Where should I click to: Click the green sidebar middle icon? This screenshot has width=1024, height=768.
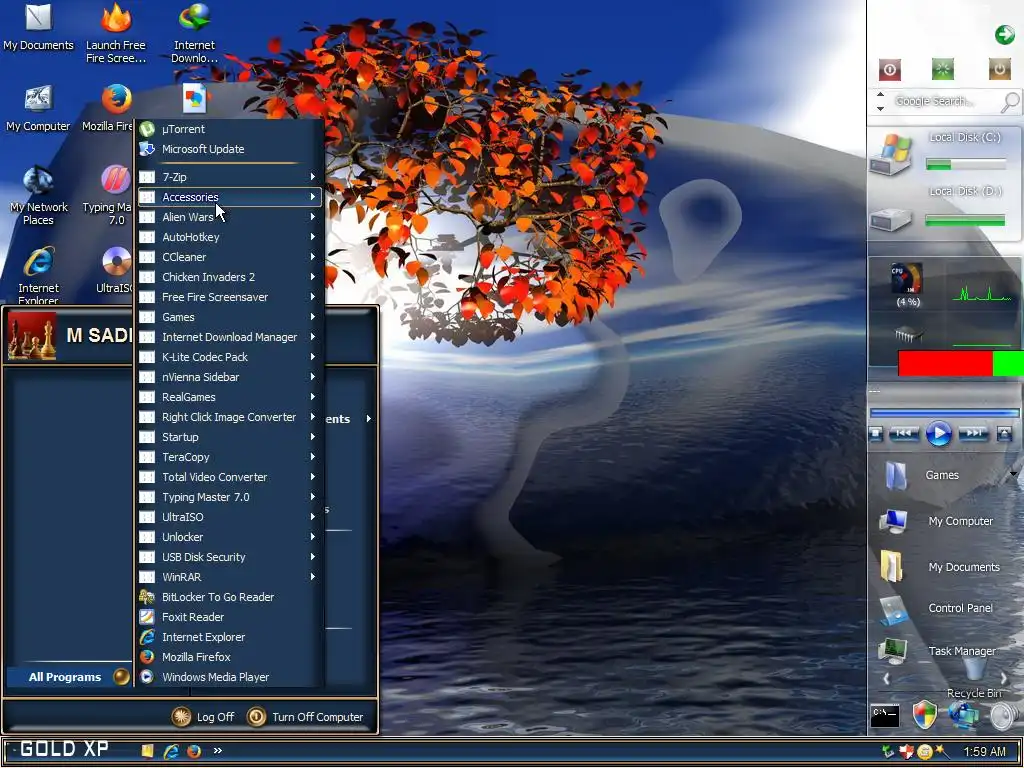click(942, 69)
